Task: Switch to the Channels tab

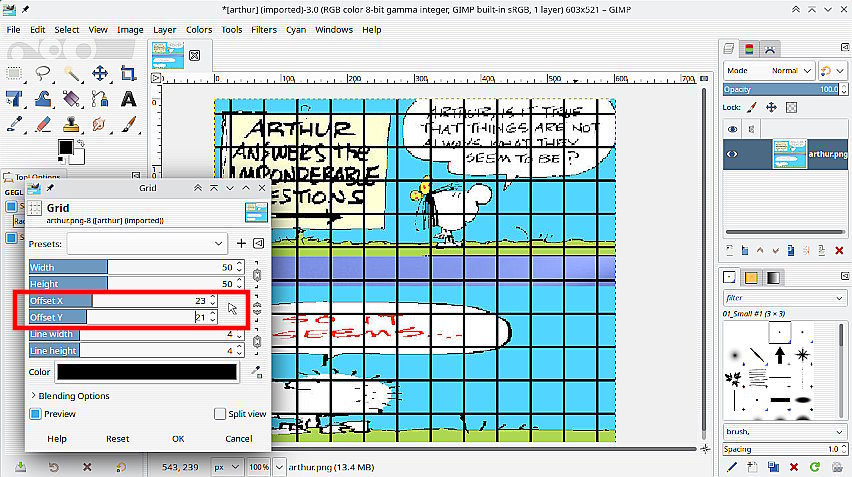Action: [x=749, y=49]
